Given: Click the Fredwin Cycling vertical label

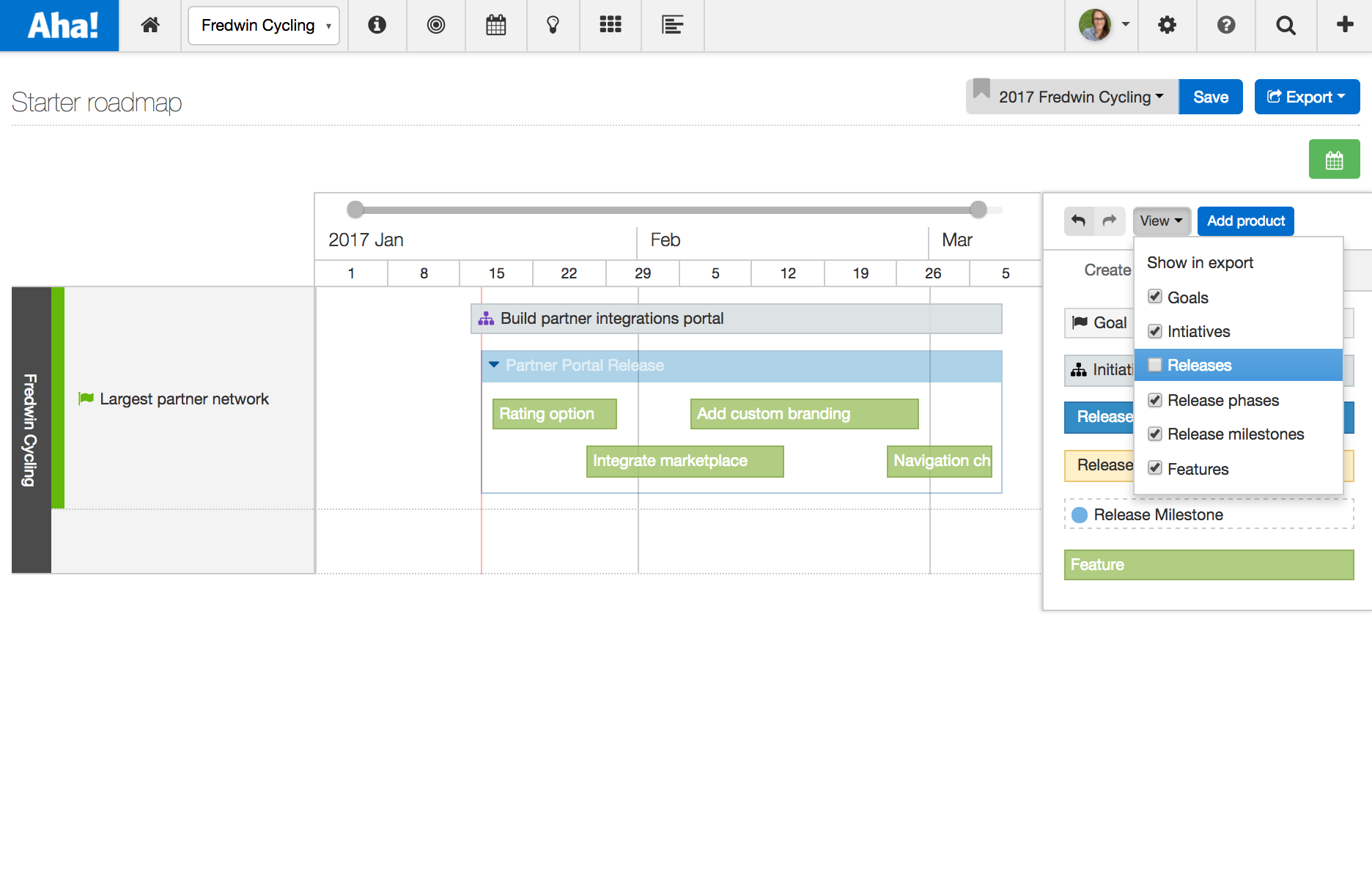Looking at the screenshot, I should 29,430.
